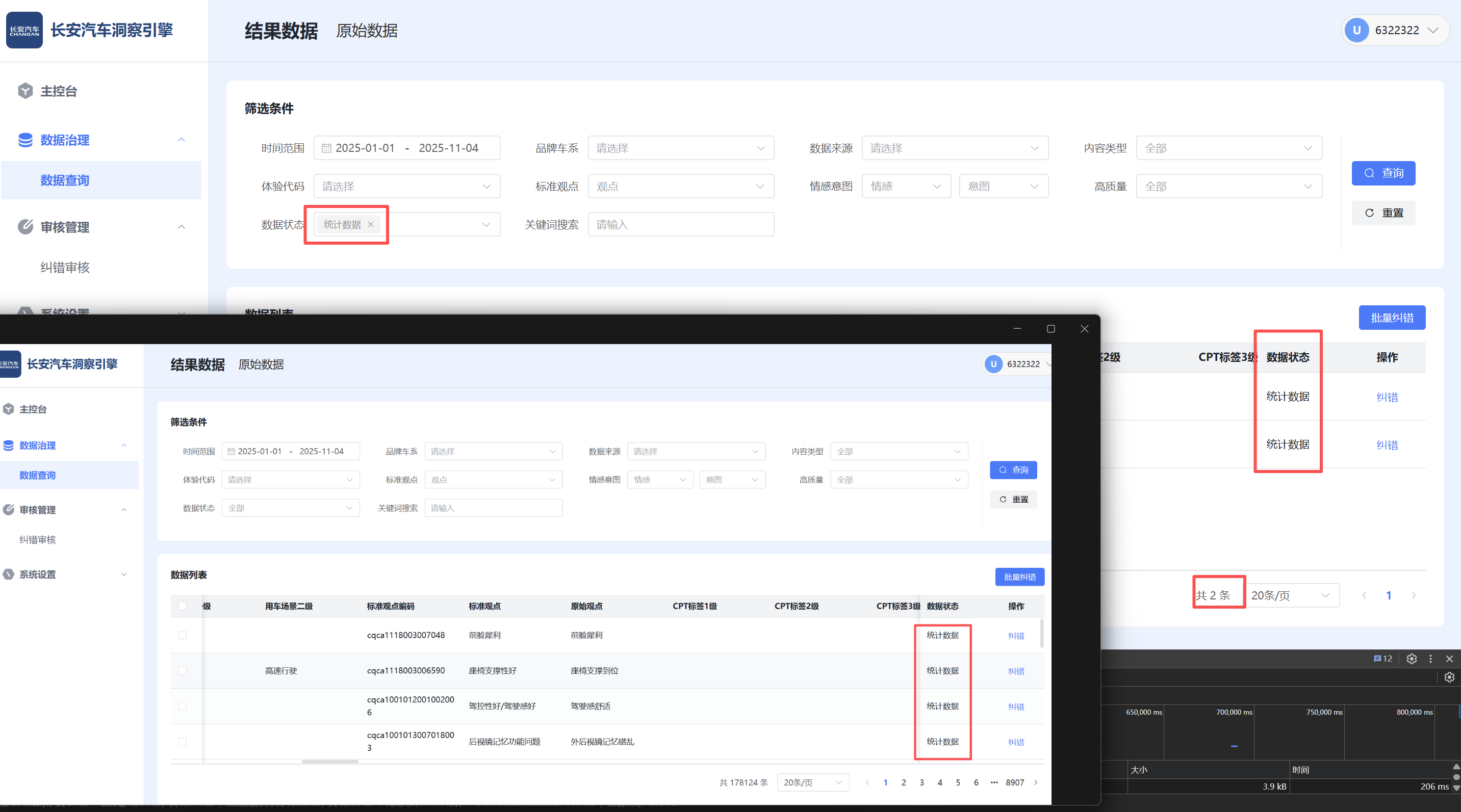
Task: Open the 20条/页 page size dropdown at bottom
Action: coord(812,782)
